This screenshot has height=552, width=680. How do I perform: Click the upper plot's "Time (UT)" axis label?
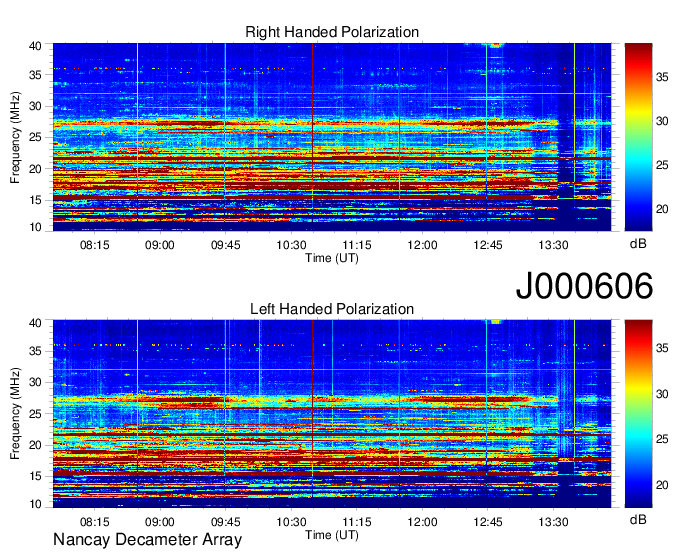[x=332, y=258]
